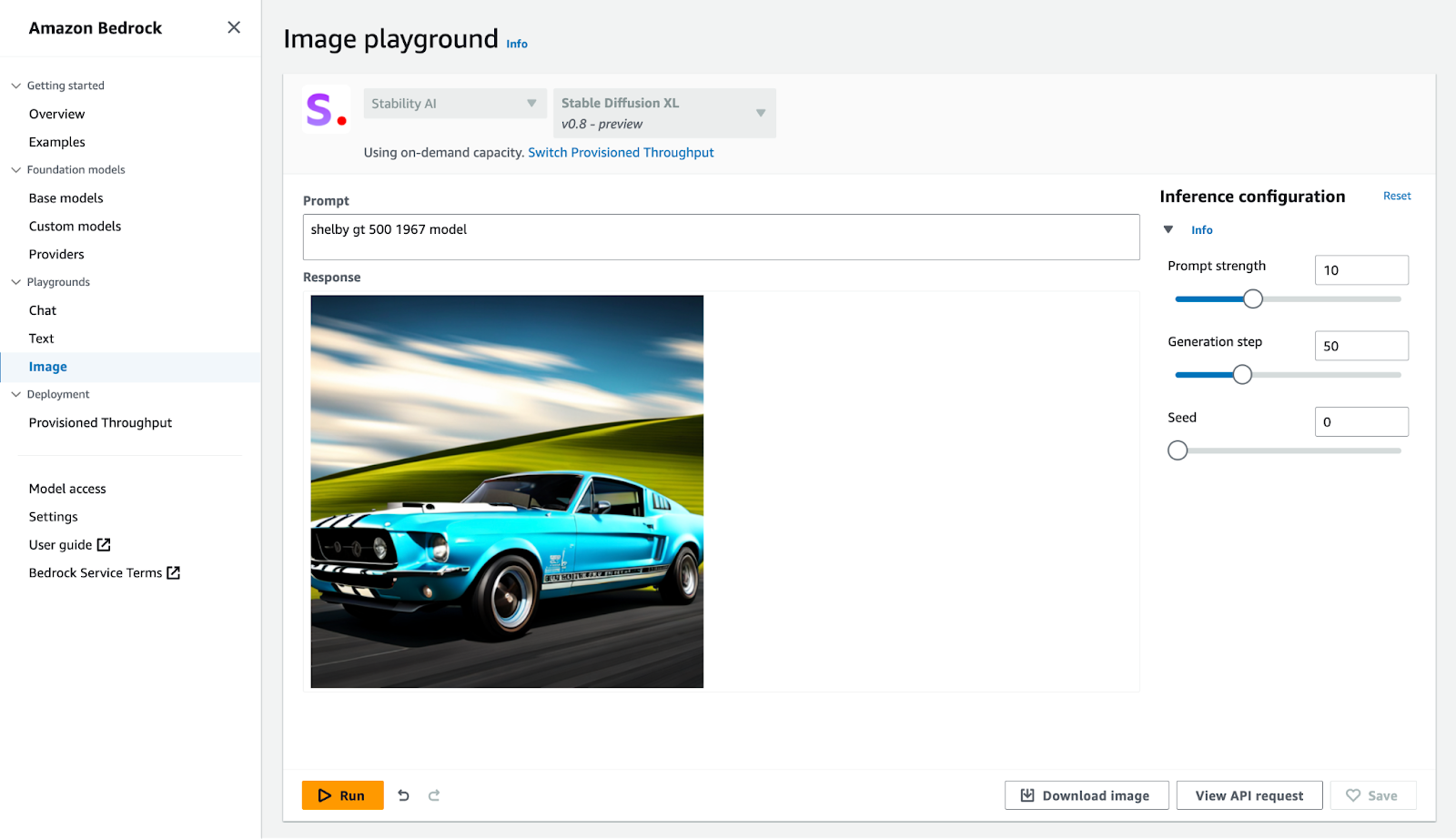Open the Stable Diffusion XL model dropdown
This screenshot has width=1456, height=839.
(663, 113)
